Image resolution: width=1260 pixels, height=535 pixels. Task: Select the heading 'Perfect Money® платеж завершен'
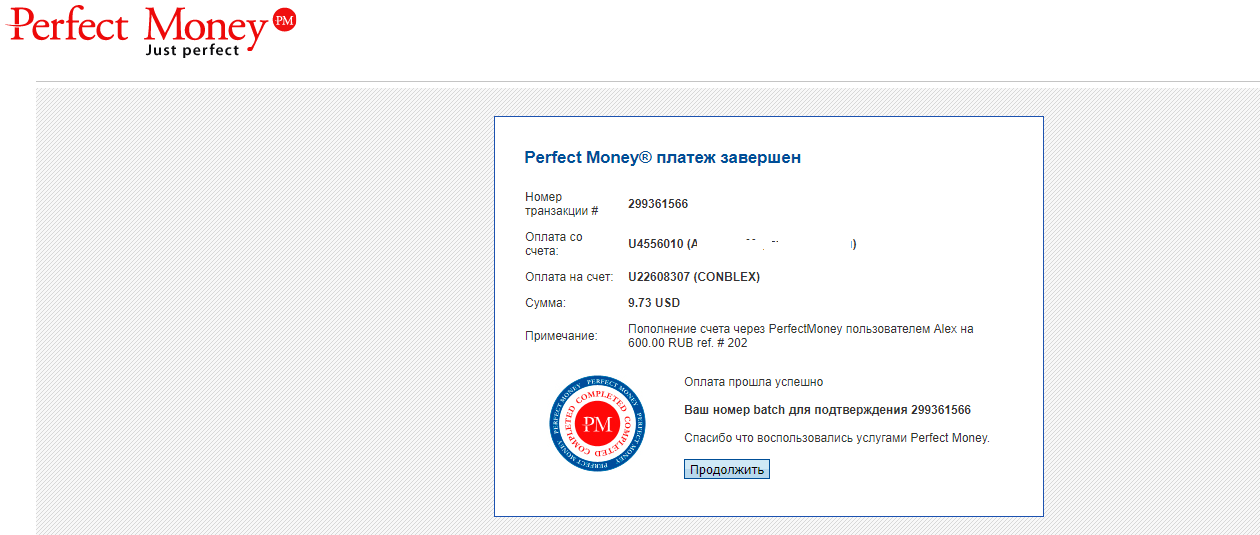point(663,158)
